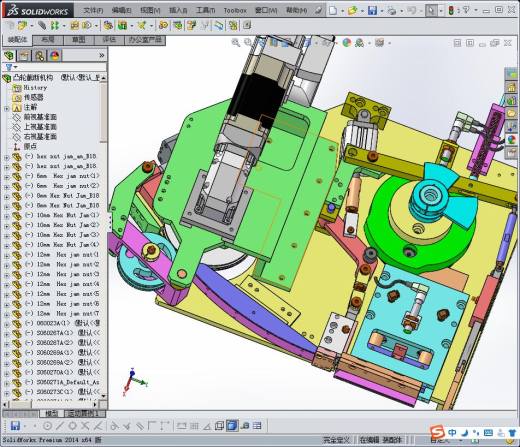
Task: Expand the 注解 annotations node
Action: click(6, 108)
